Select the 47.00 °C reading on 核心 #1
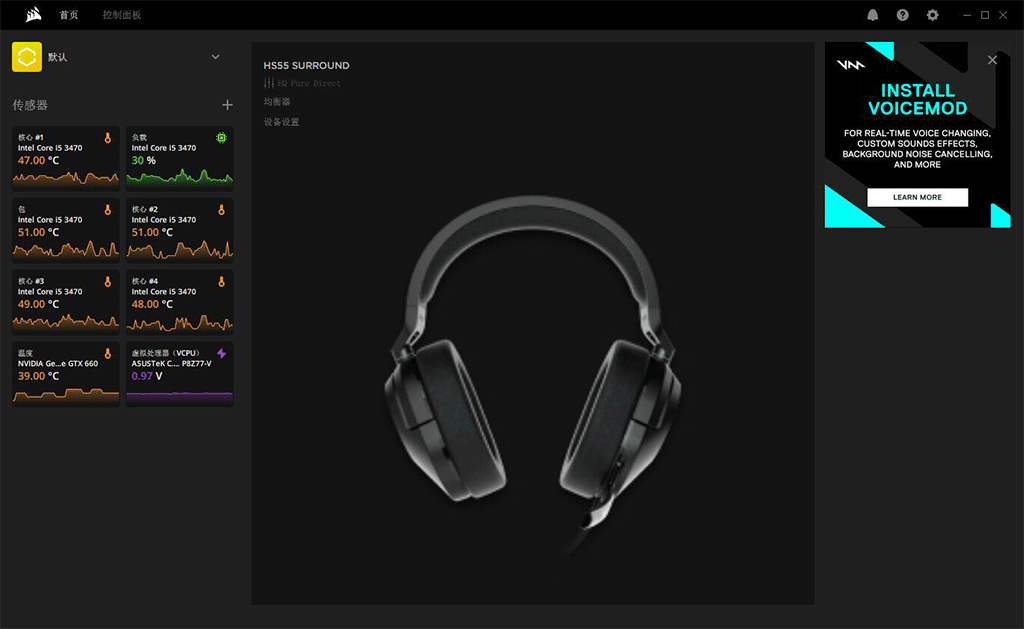The height and width of the screenshot is (629, 1024). coord(39,161)
